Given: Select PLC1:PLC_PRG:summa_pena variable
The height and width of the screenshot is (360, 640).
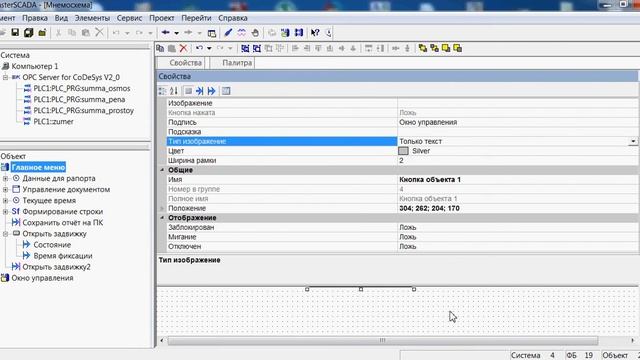Looking at the screenshot, I should click(79, 99).
